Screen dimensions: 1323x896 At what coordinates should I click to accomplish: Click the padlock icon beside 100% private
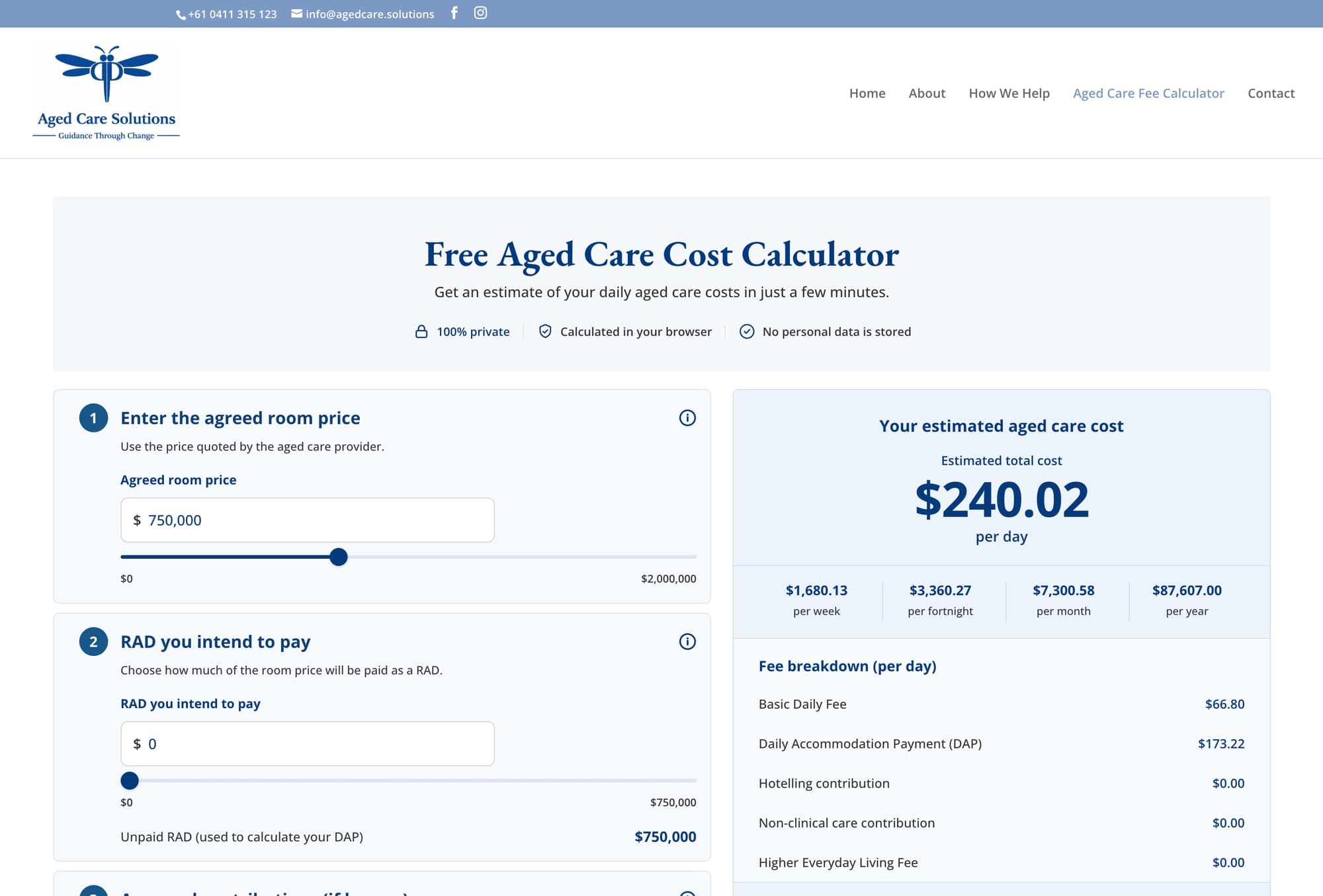pyautogui.click(x=421, y=331)
